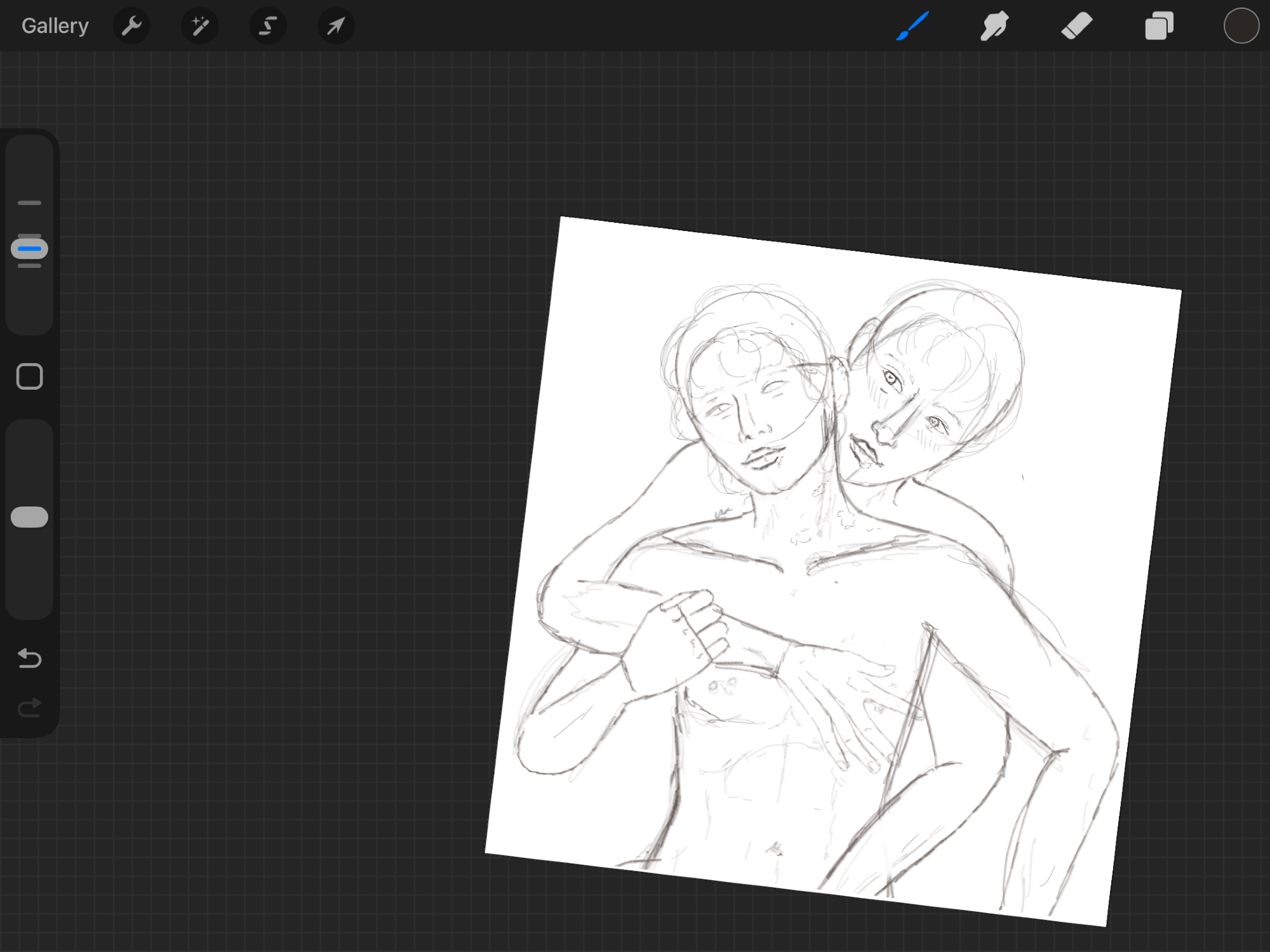
Task: Activate the Selection tool
Action: [x=268, y=26]
